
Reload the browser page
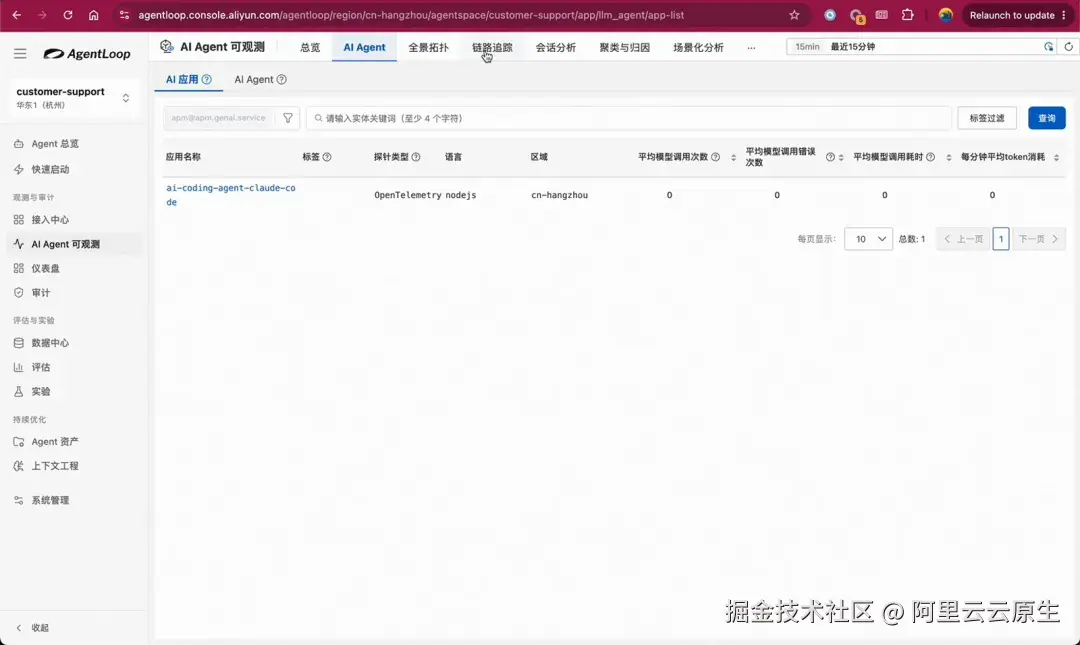(68, 14)
